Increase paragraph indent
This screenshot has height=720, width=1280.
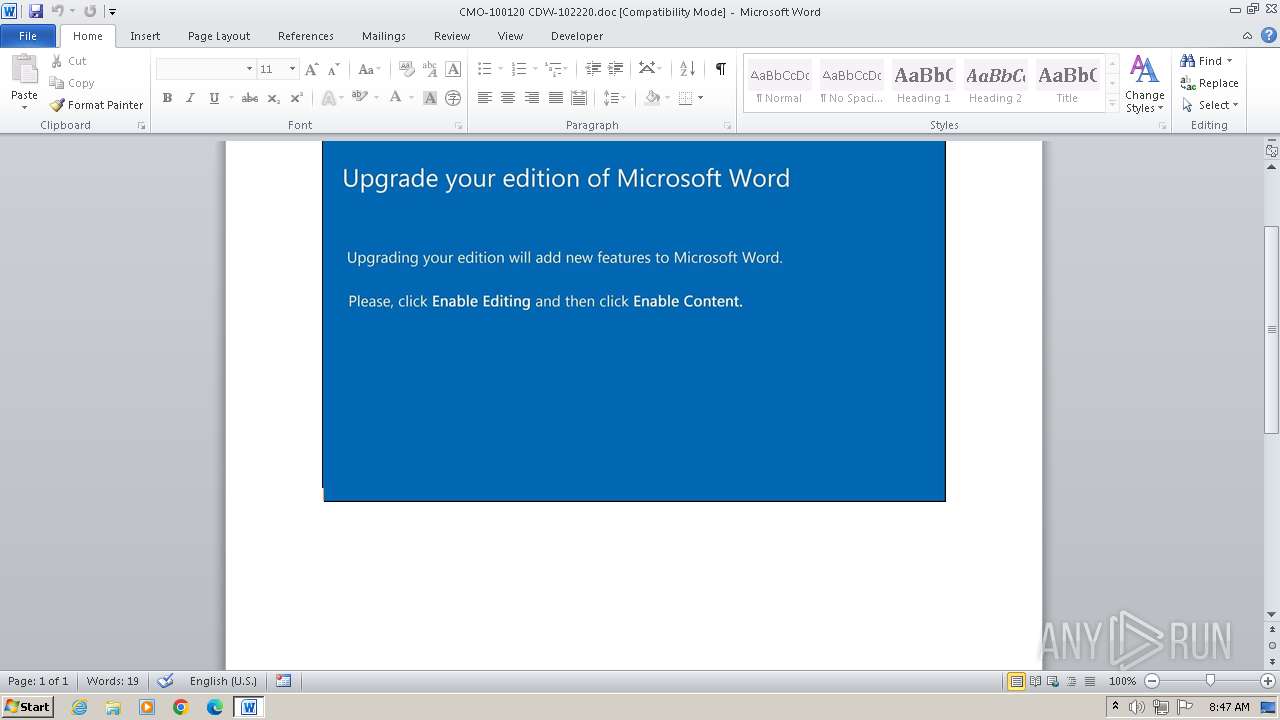click(x=616, y=69)
